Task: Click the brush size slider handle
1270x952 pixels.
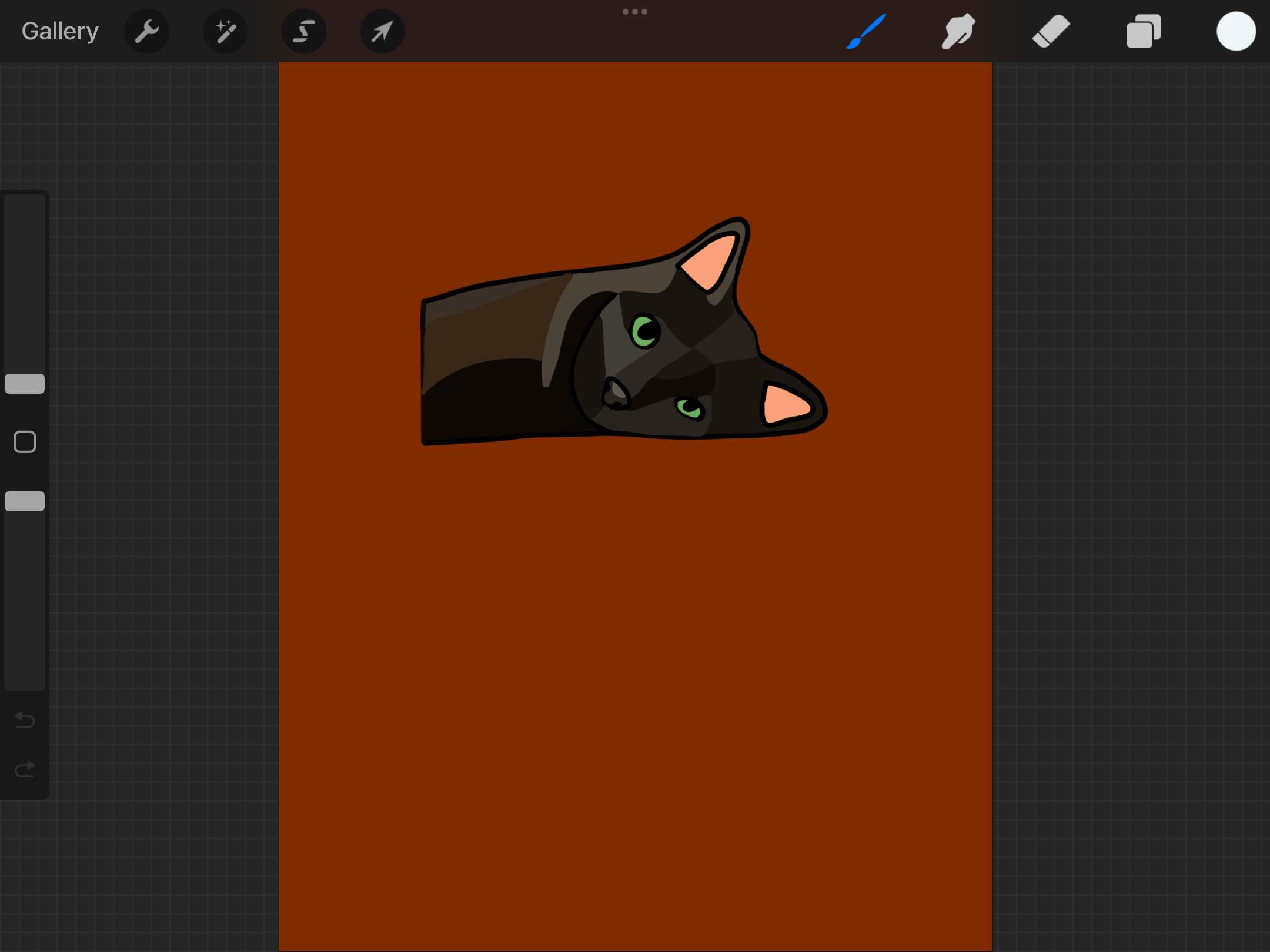Action: [25, 384]
